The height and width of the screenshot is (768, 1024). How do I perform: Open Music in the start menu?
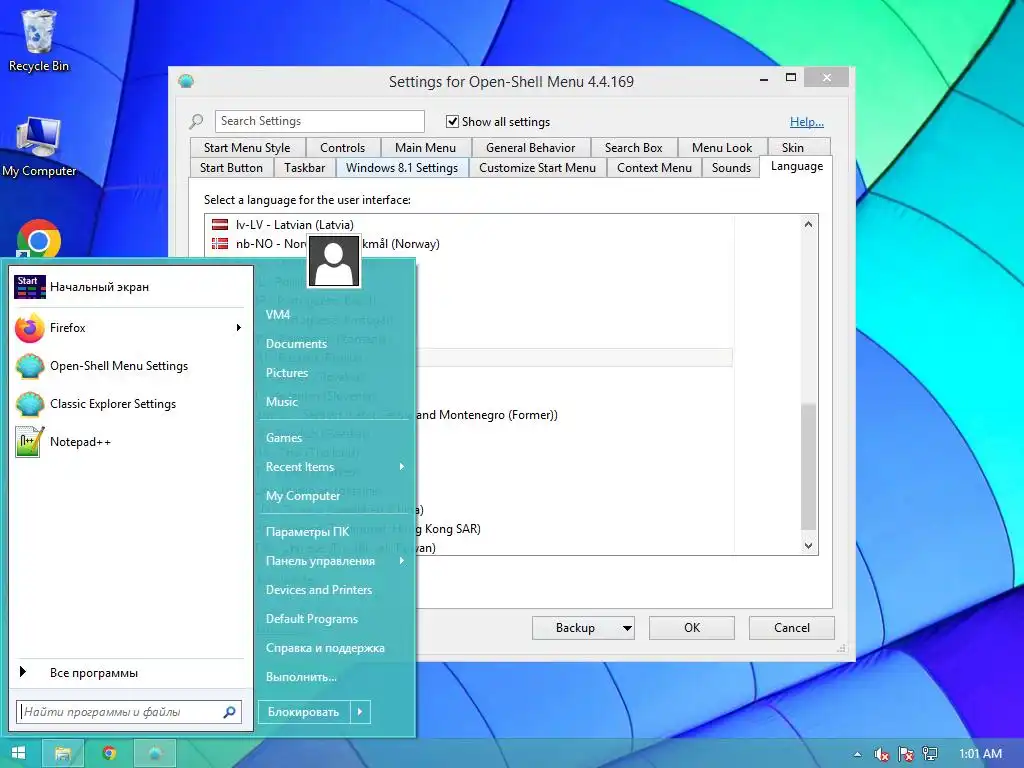tap(281, 402)
